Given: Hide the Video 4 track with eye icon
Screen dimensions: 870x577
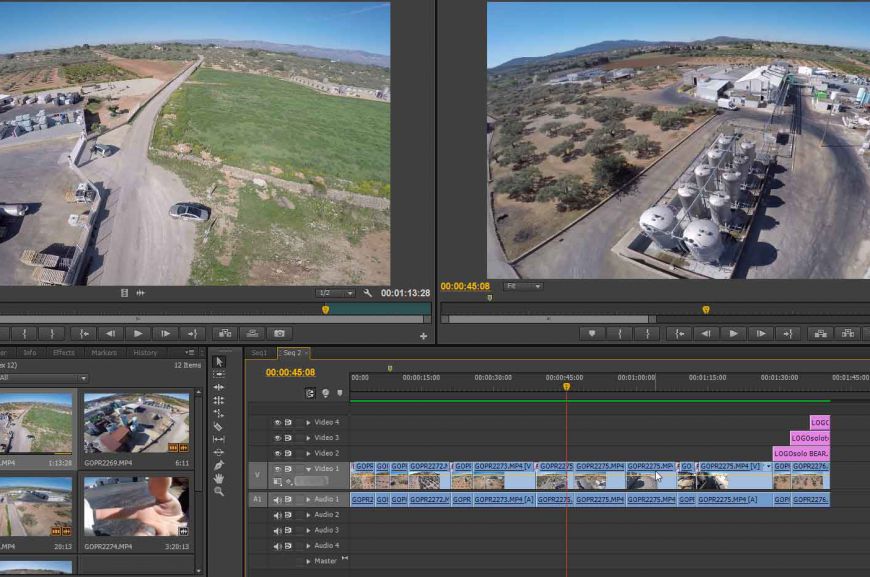Looking at the screenshot, I should (x=278, y=422).
